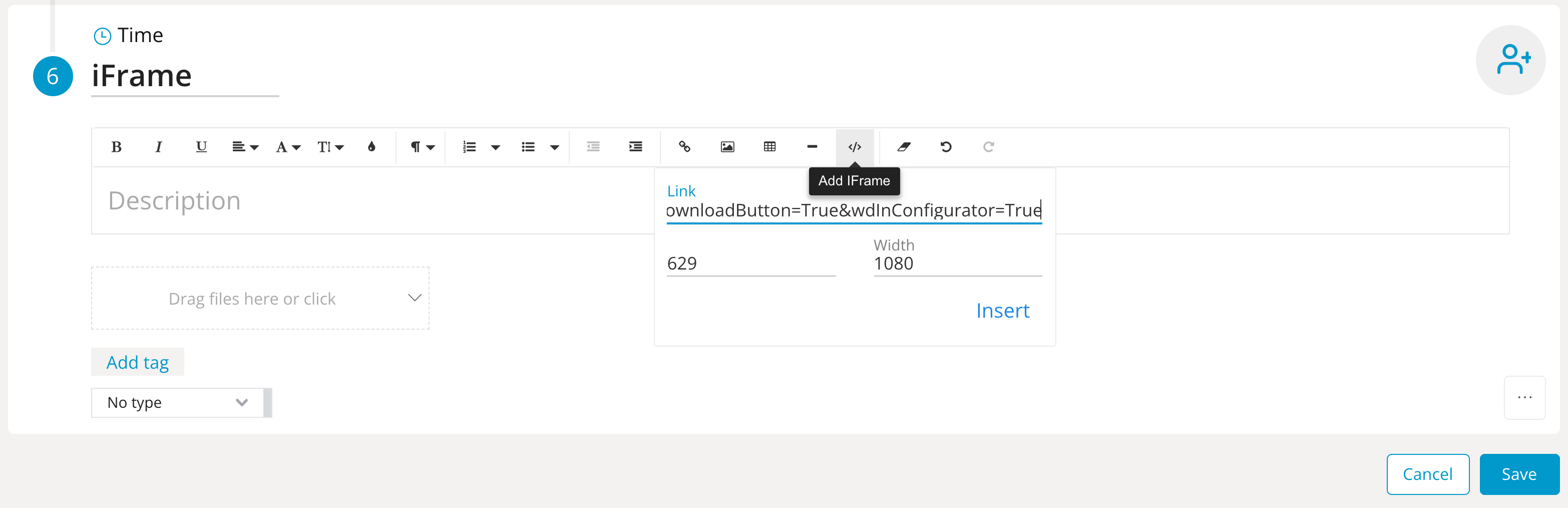The height and width of the screenshot is (508, 1568).
Task: Toggle underline text formatting
Action: [x=201, y=147]
